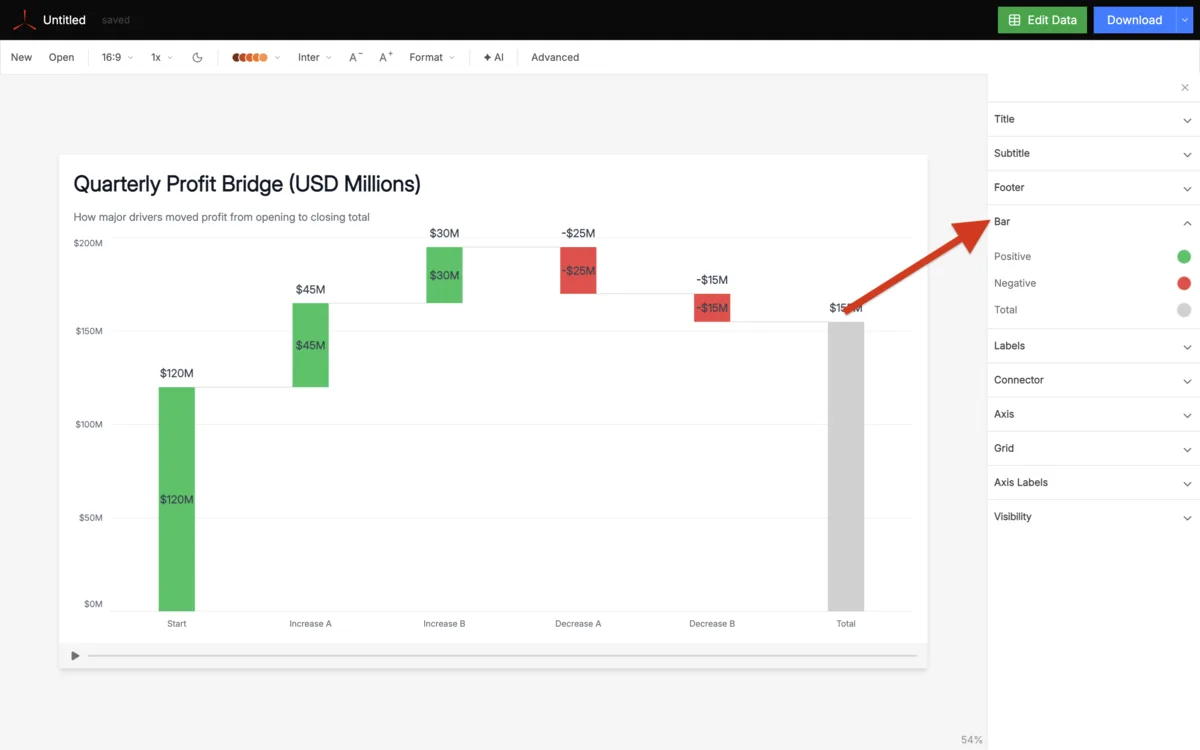Increase font size with A+ icon
The image size is (1200, 750).
tap(386, 57)
